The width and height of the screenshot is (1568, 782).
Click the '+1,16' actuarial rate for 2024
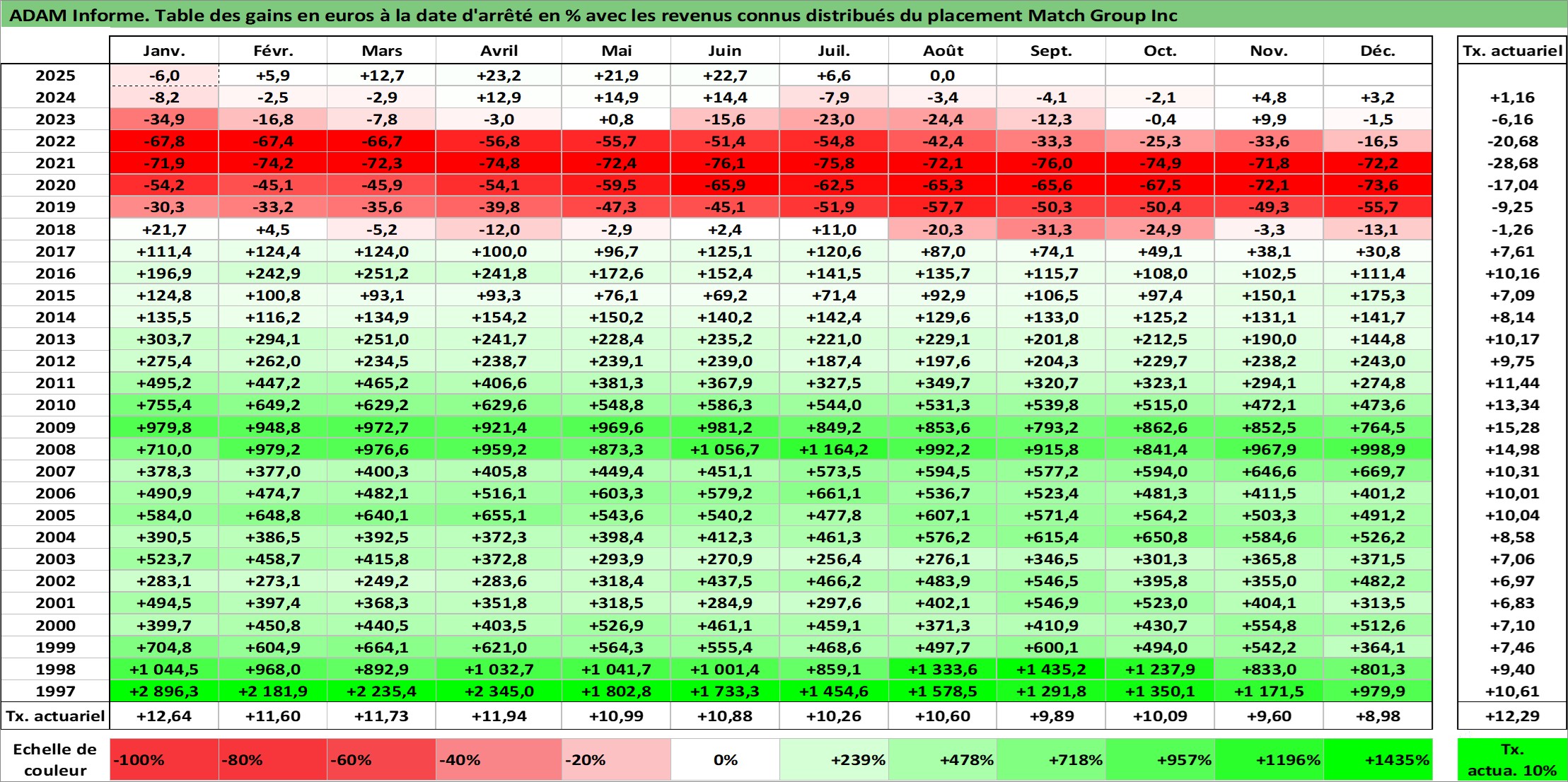click(x=1512, y=97)
